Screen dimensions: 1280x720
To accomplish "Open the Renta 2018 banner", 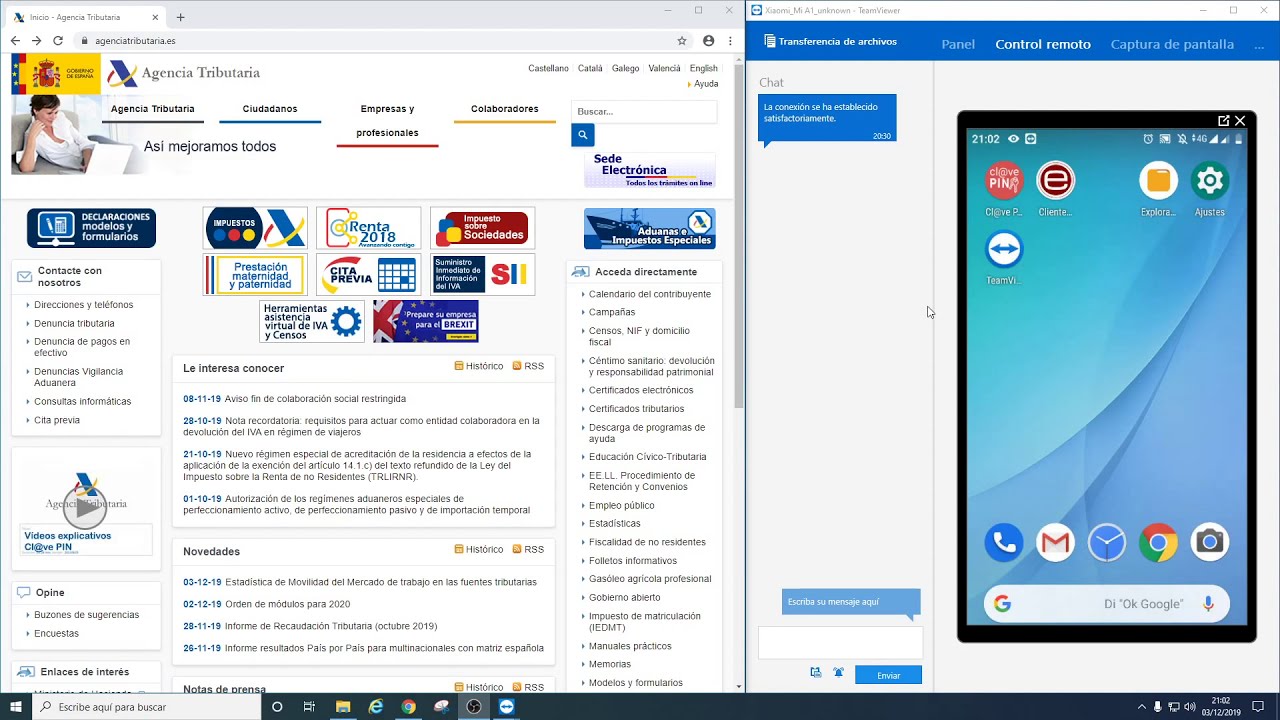I will tap(369, 228).
